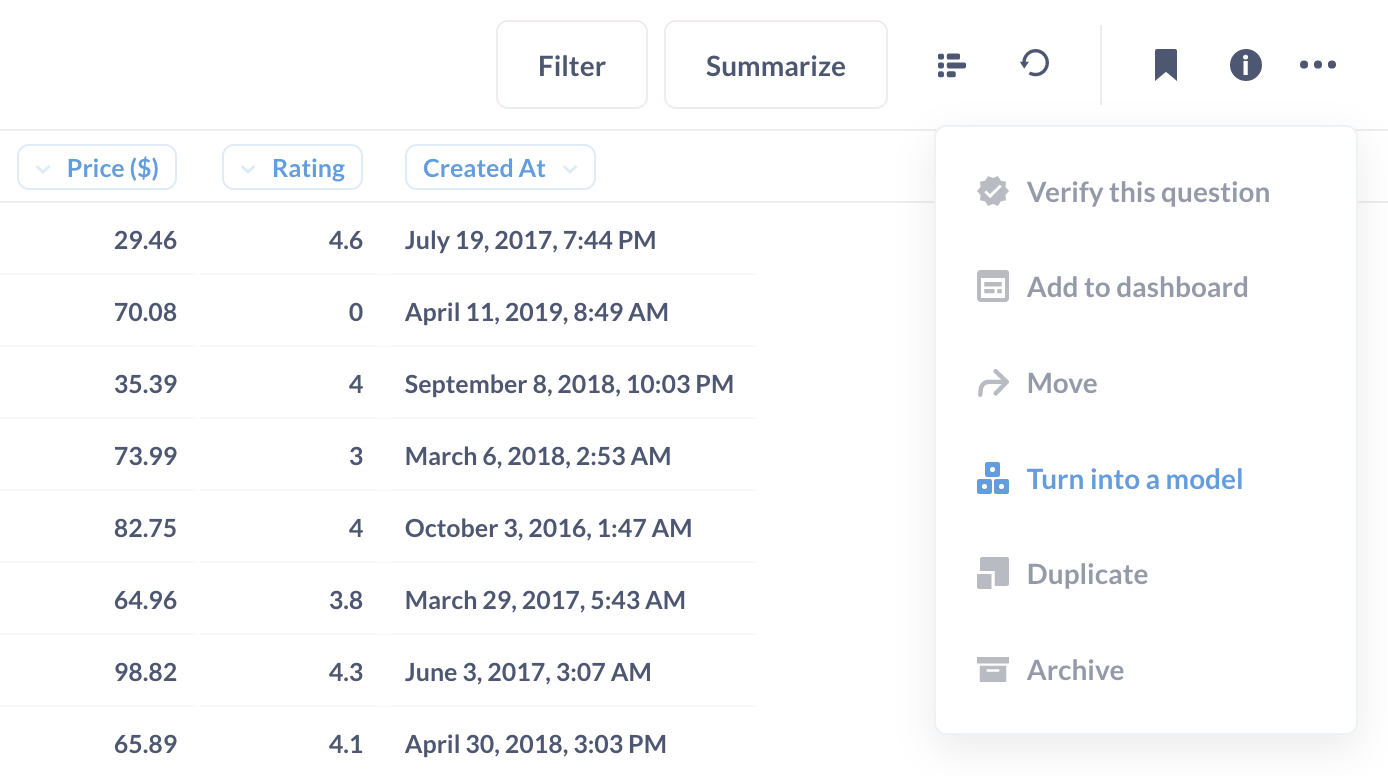Choose Turn into a model
The image size is (1388, 776).
(x=1134, y=479)
